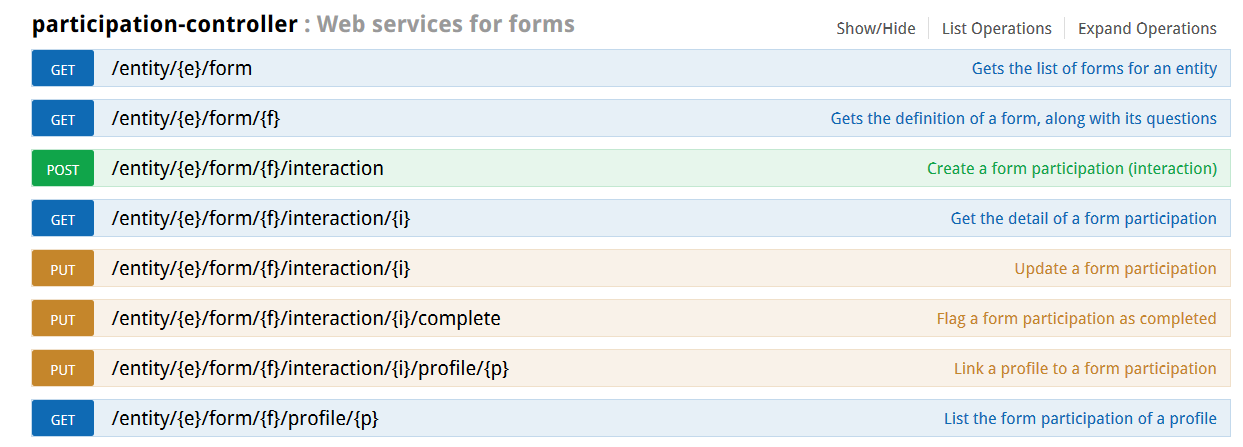Open the /interaction/{i}/profile/{p} path link

(x=310, y=369)
